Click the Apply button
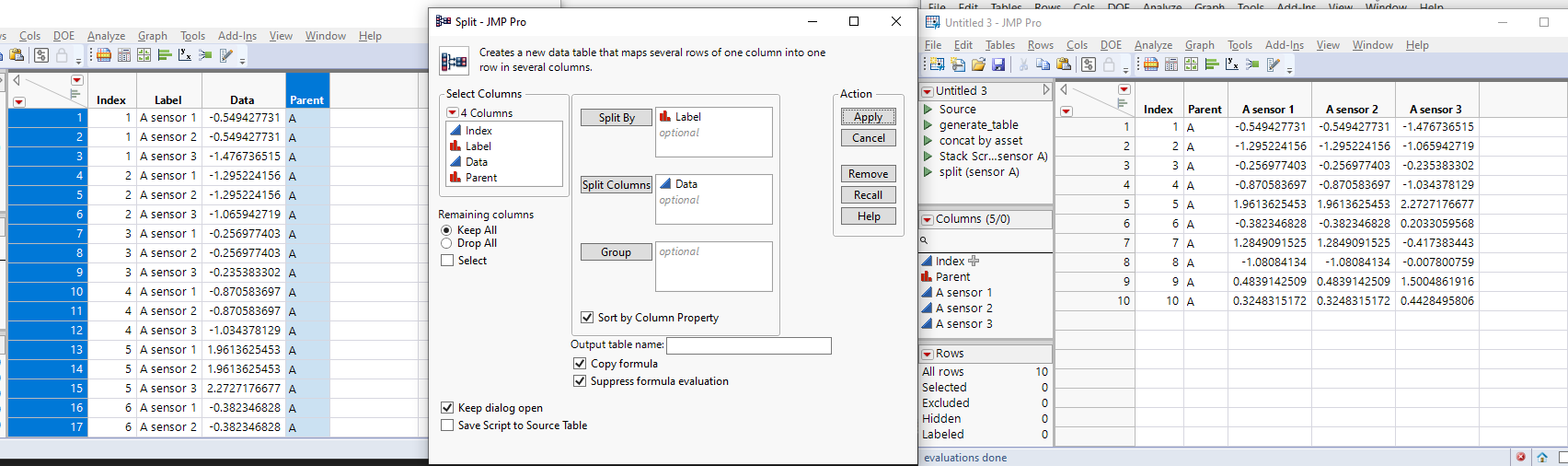 pyautogui.click(x=868, y=117)
